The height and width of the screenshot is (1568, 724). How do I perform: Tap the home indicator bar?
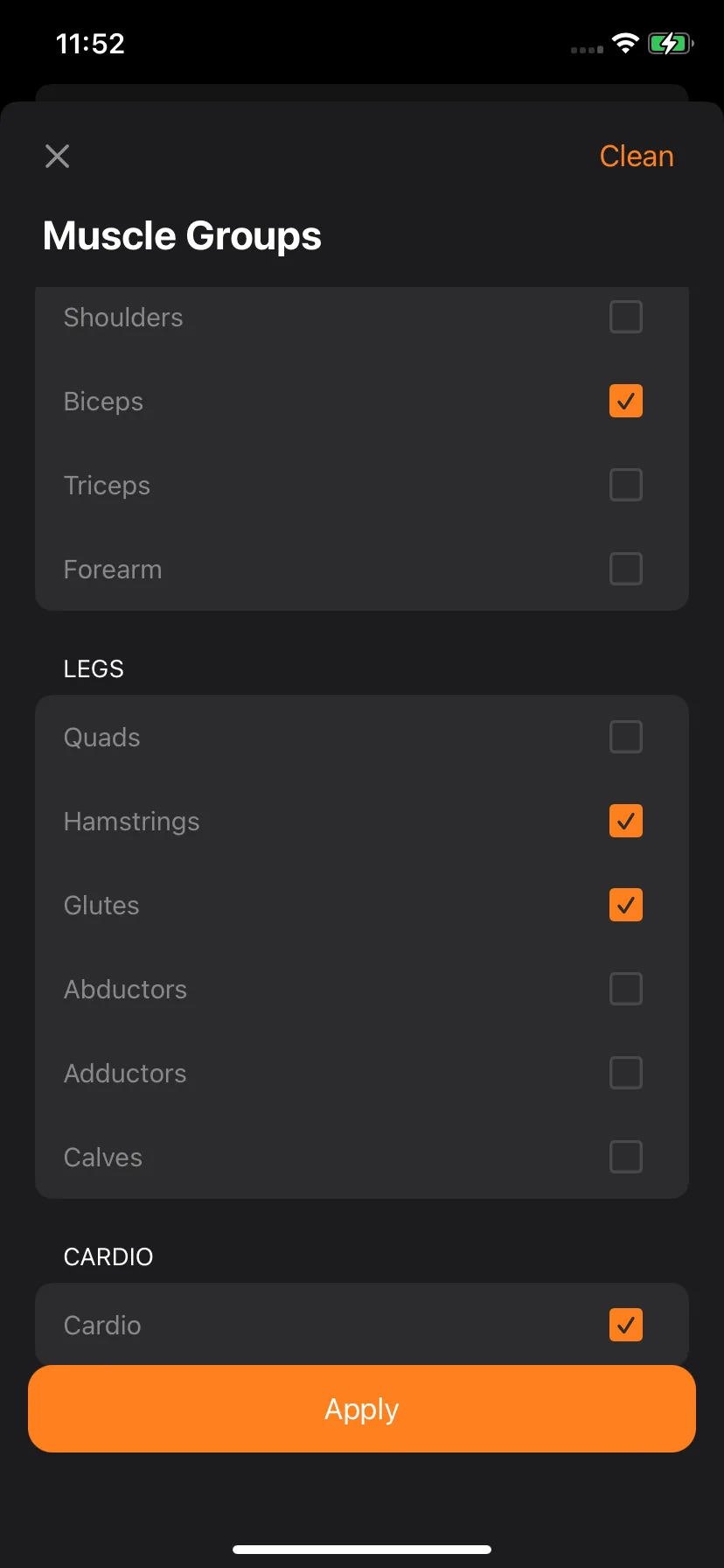pos(362,1550)
